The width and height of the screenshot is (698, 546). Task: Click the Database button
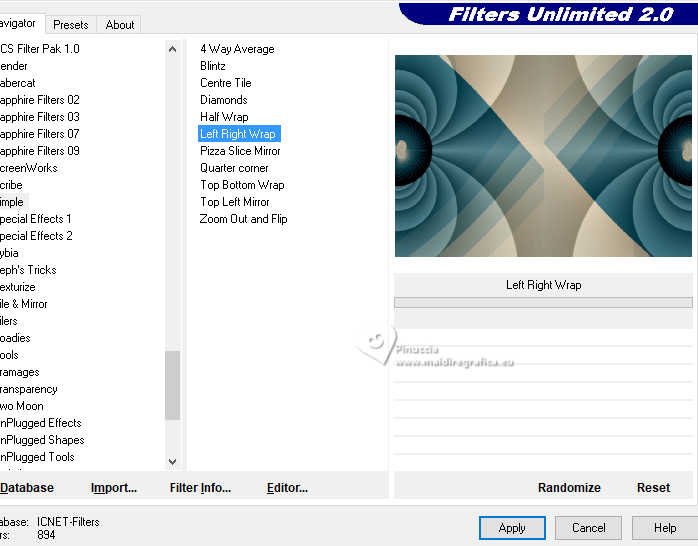27,488
